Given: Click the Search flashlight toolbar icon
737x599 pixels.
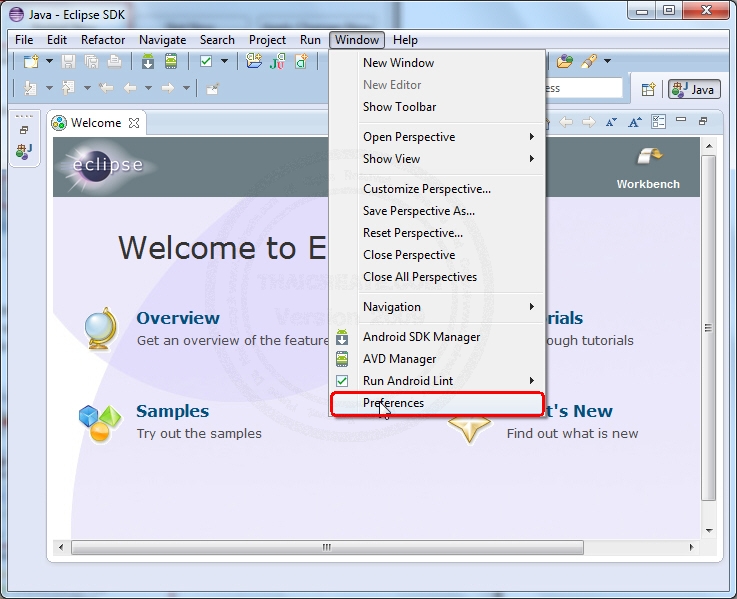Looking at the screenshot, I should 588,61.
